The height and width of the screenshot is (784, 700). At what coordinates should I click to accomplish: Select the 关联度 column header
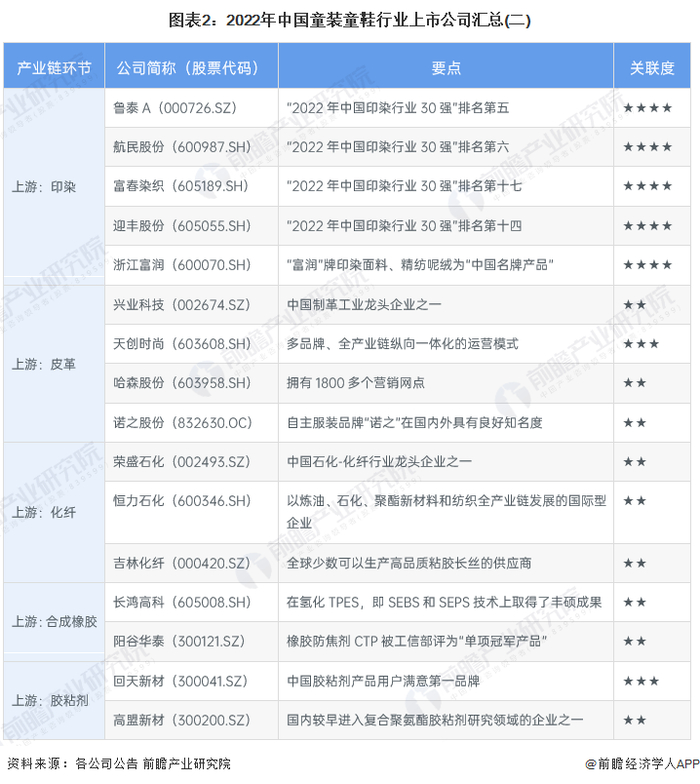652,66
